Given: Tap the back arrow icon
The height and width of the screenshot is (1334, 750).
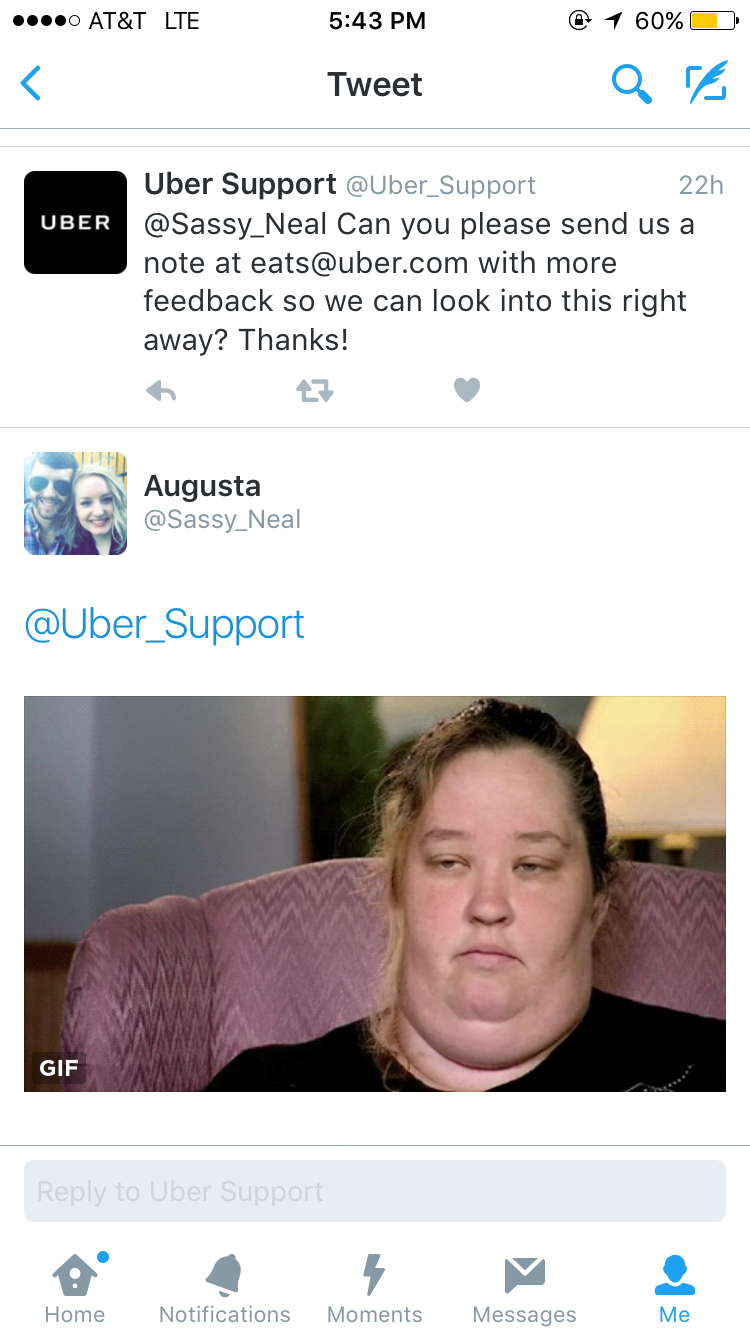Looking at the screenshot, I should (x=31, y=84).
